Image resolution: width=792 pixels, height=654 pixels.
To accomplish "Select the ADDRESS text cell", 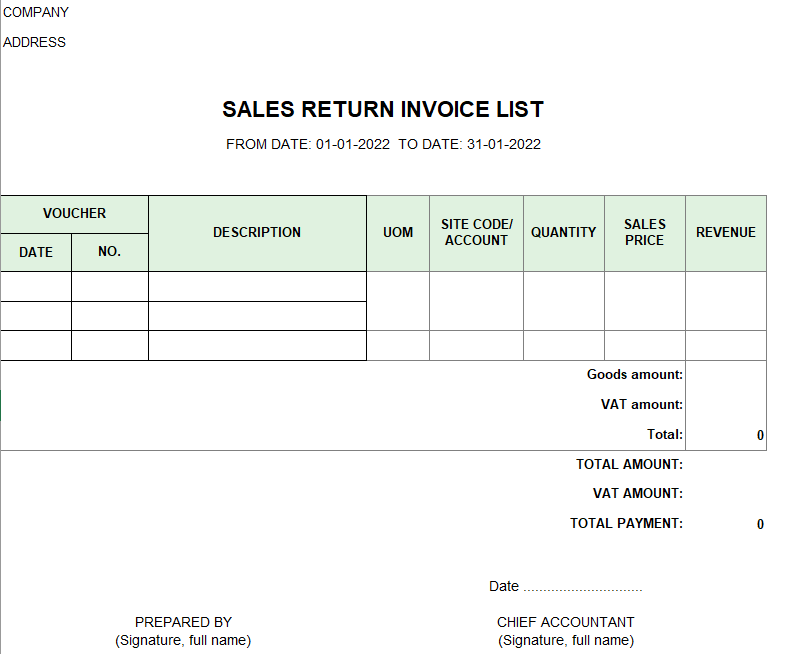I will pos(34,42).
